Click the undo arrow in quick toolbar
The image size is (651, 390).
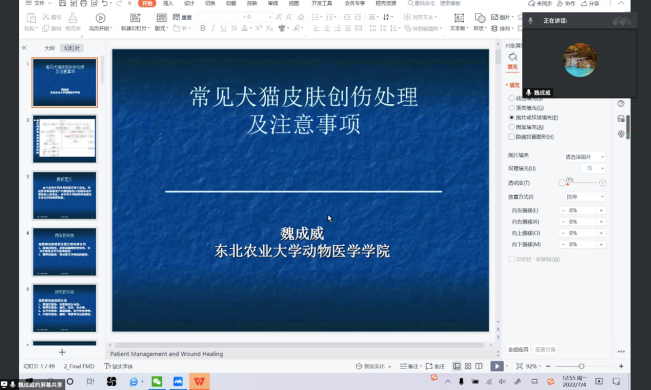[105, 3]
